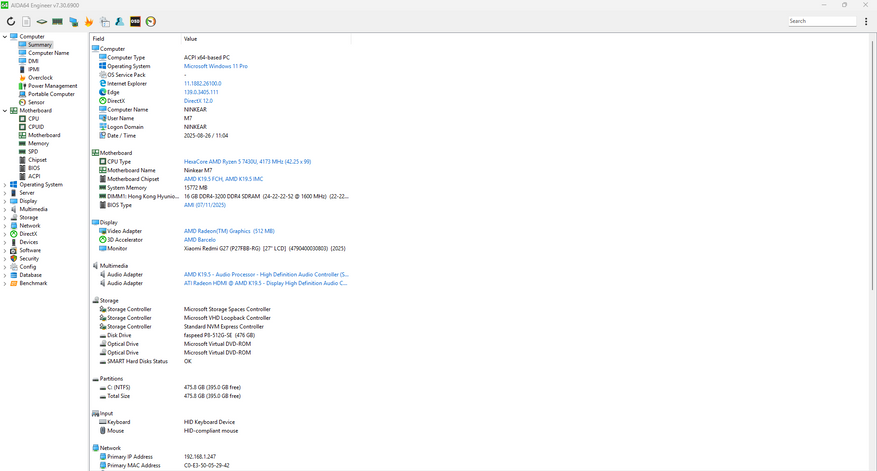This screenshot has width=877, height=471.
Task: Collapse the Computer tree node
Action: coord(5,36)
